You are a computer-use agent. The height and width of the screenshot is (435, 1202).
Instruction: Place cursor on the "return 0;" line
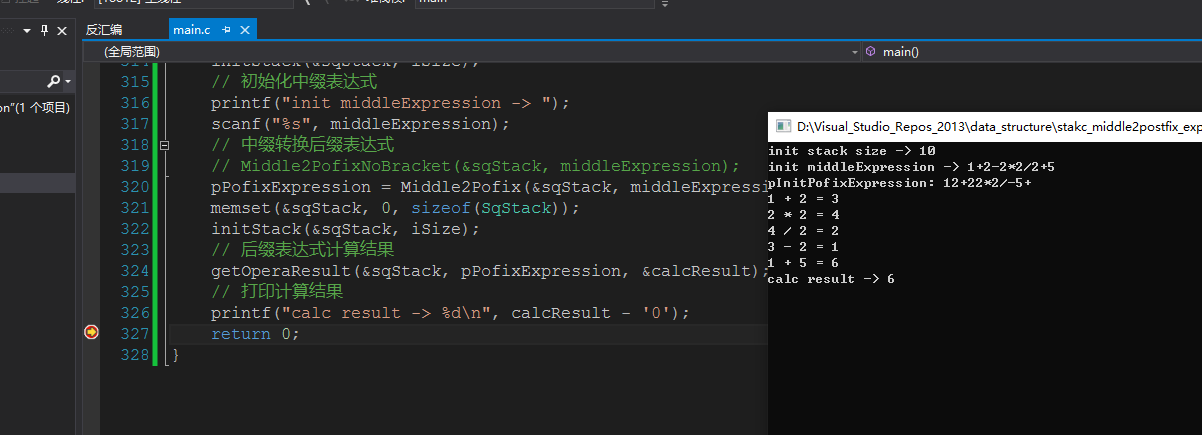(255, 334)
